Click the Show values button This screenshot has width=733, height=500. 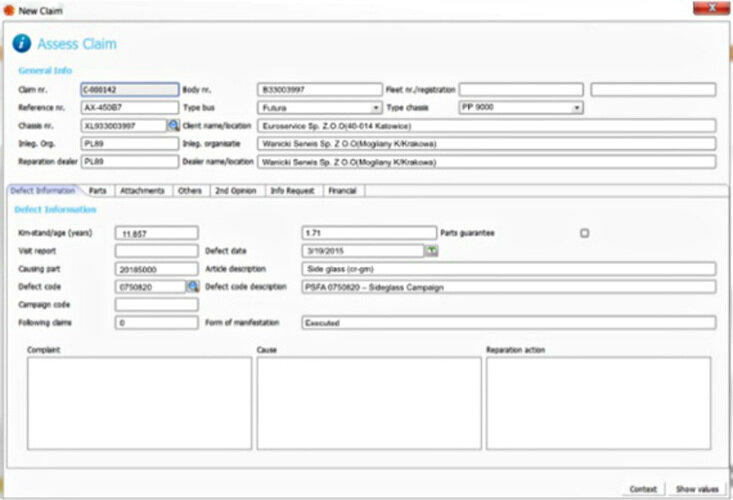(696, 489)
